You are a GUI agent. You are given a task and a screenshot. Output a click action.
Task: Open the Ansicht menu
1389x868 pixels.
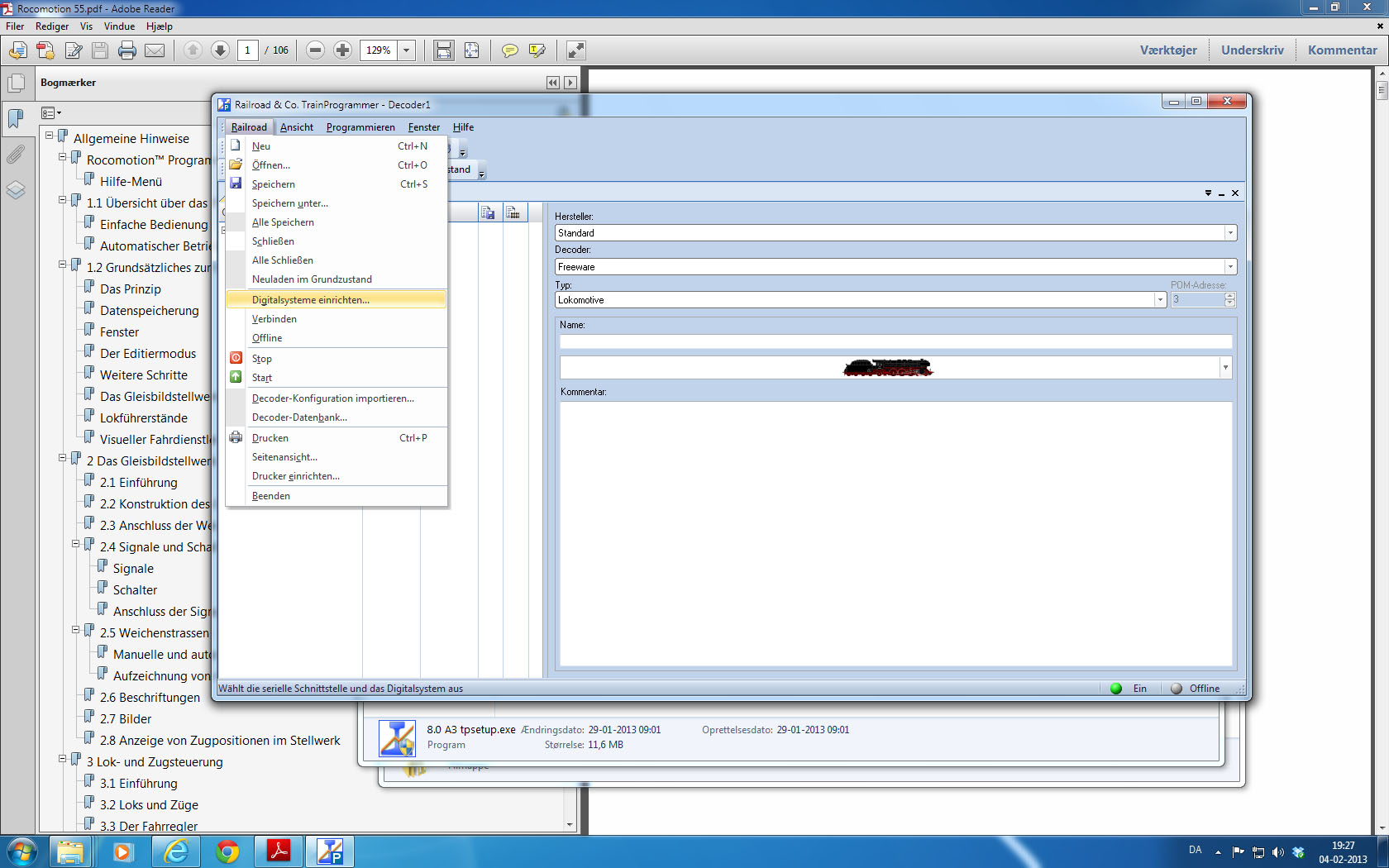tap(296, 127)
